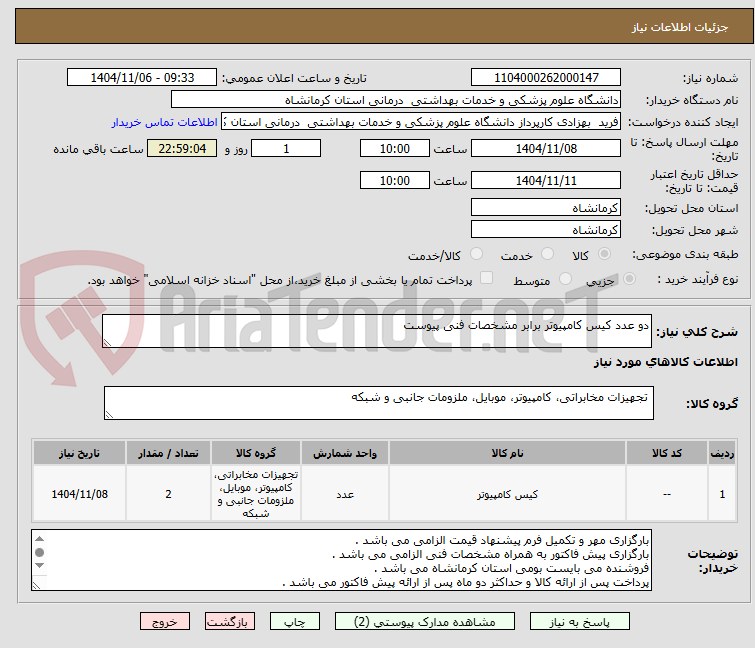Click the row number 1 cell
The height and width of the screenshot is (648, 755).
722,494
